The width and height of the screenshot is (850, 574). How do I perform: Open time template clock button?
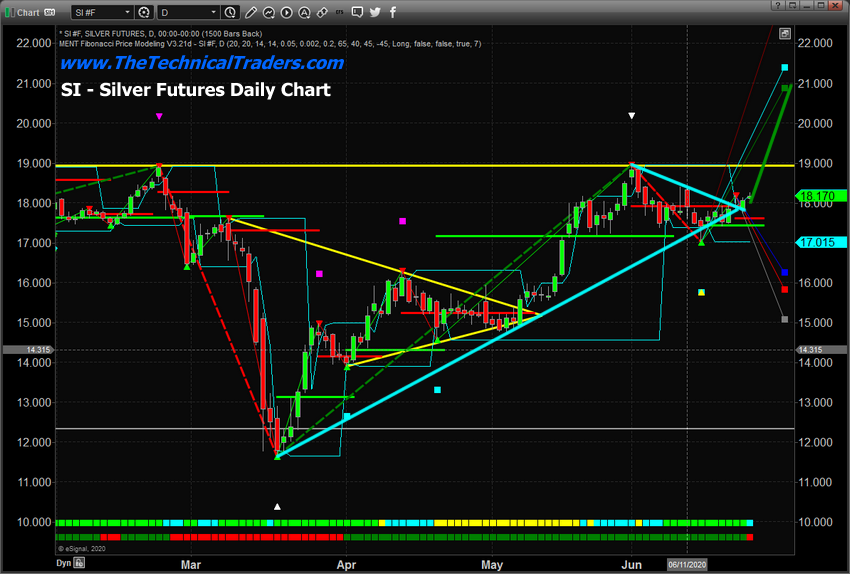230,12
